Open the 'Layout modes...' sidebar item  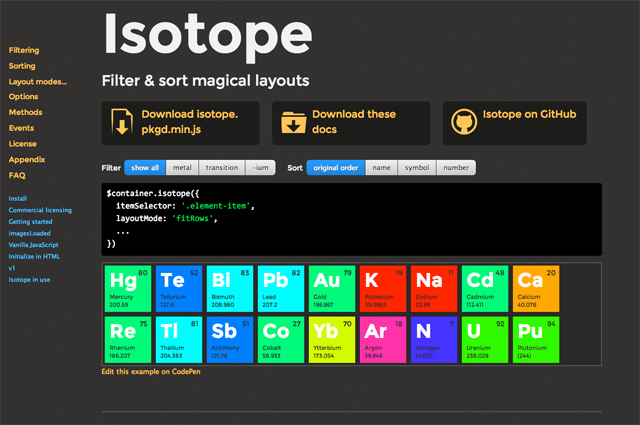point(38,82)
